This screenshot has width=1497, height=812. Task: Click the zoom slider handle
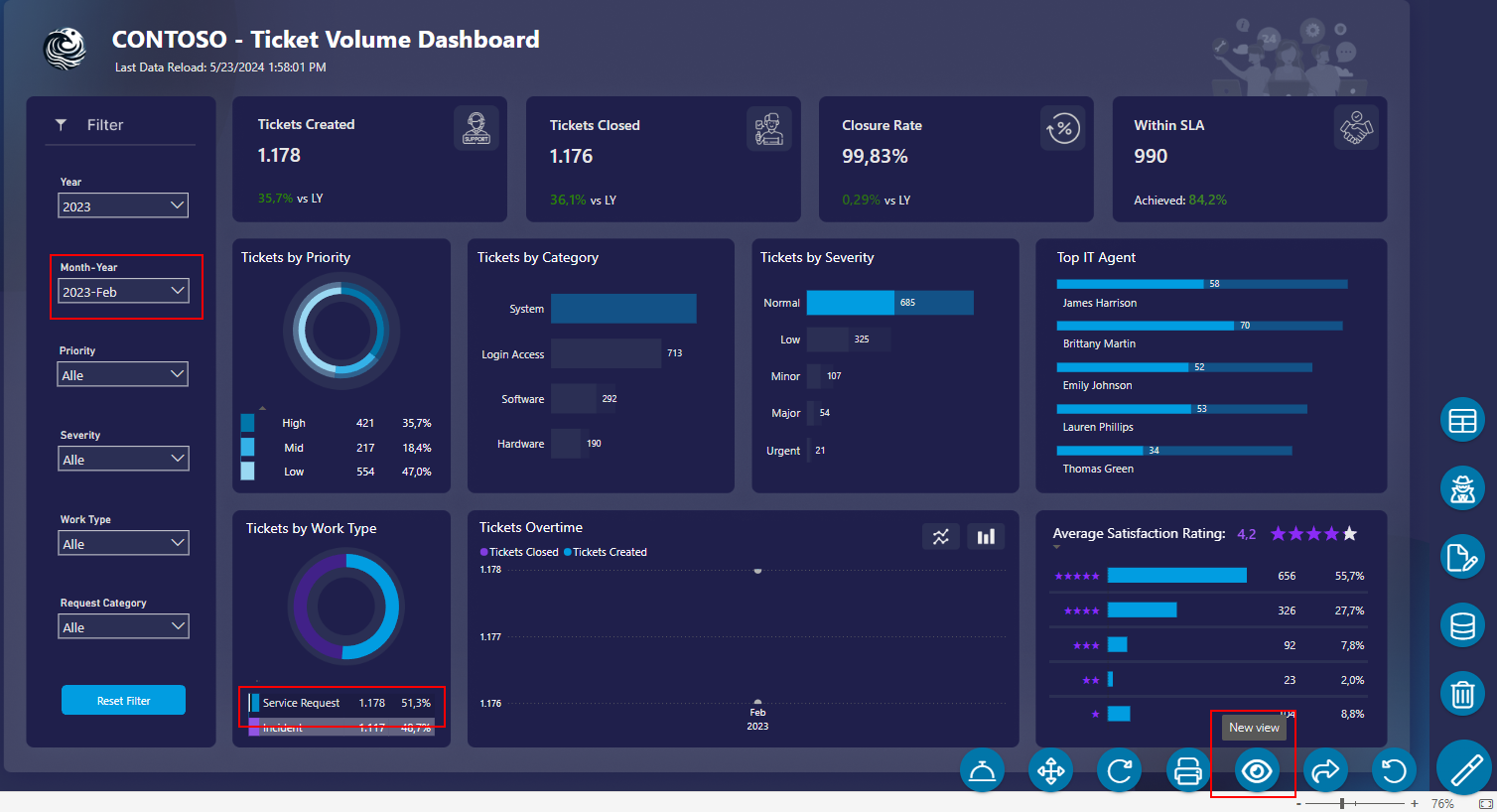[x=1342, y=804]
